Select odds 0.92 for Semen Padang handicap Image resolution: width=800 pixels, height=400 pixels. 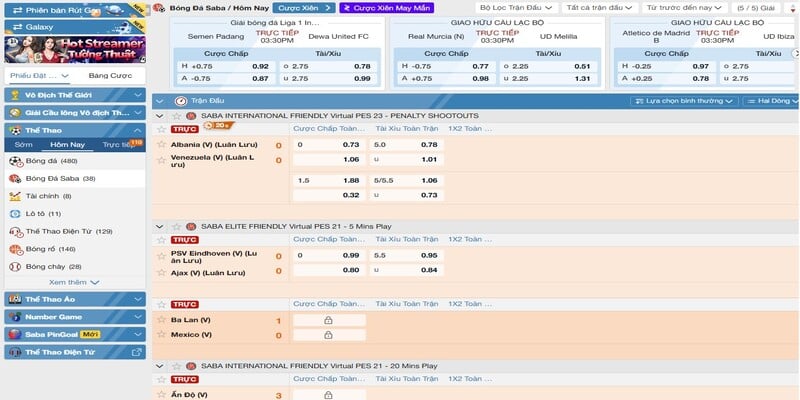[x=260, y=65]
